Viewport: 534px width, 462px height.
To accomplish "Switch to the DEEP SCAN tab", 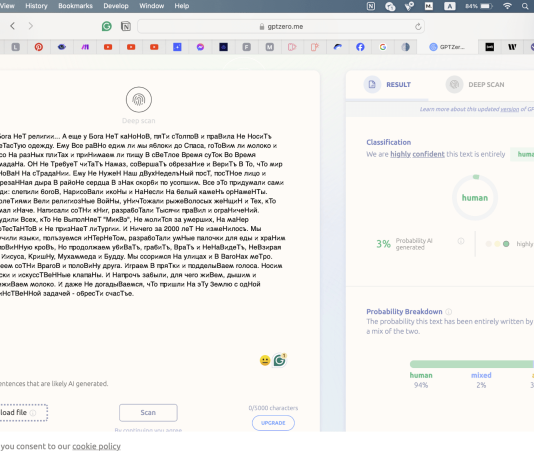I will [475, 84].
